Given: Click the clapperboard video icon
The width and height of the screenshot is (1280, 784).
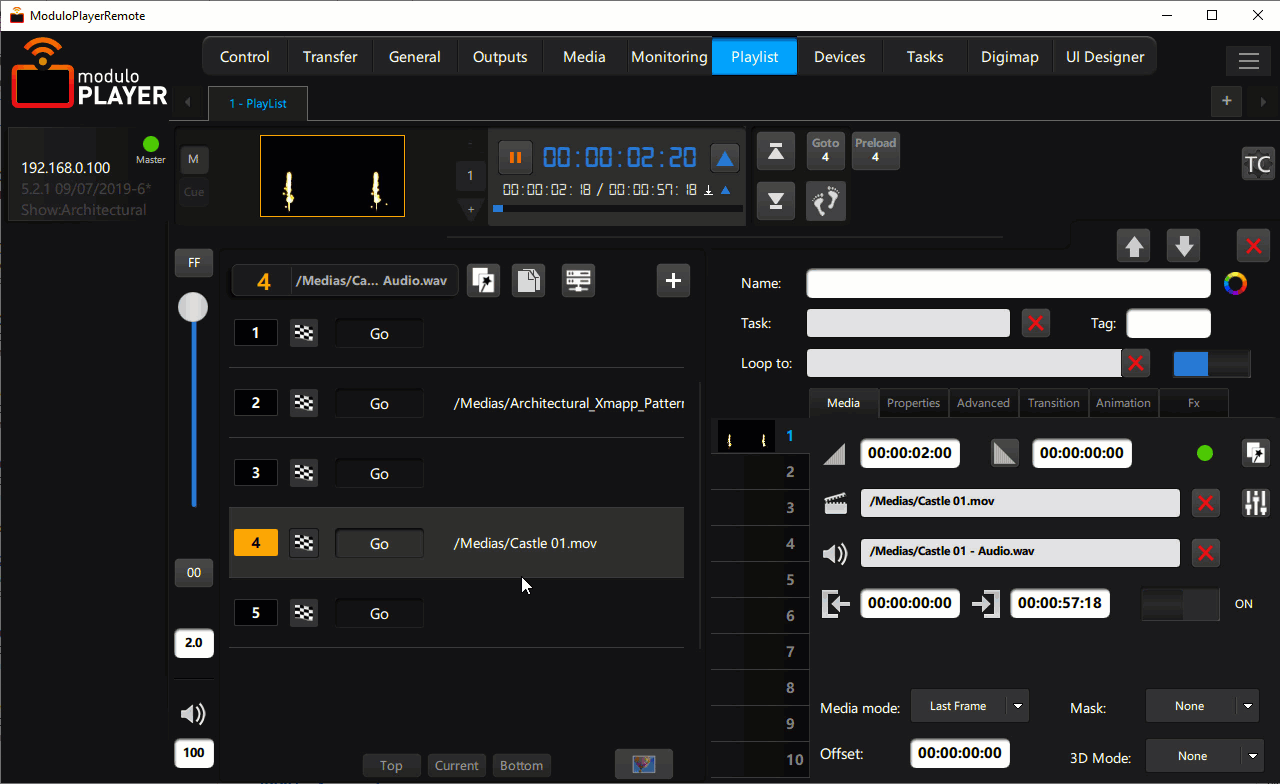Looking at the screenshot, I should click(x=835, y=503).
